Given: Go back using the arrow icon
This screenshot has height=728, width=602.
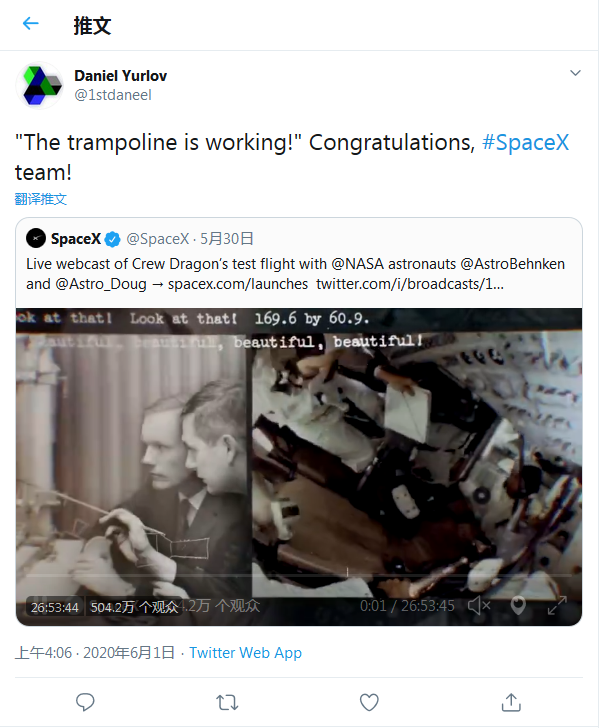Looking at the screenshot, I should click(x=31, y=24).
